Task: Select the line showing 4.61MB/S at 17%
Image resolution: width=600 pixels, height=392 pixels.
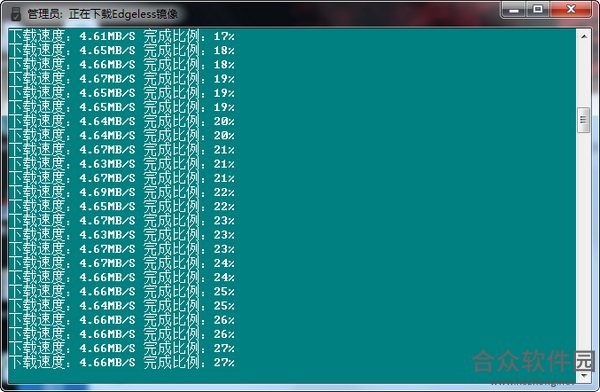Action: pyautogui.click(x=122, y=36)
